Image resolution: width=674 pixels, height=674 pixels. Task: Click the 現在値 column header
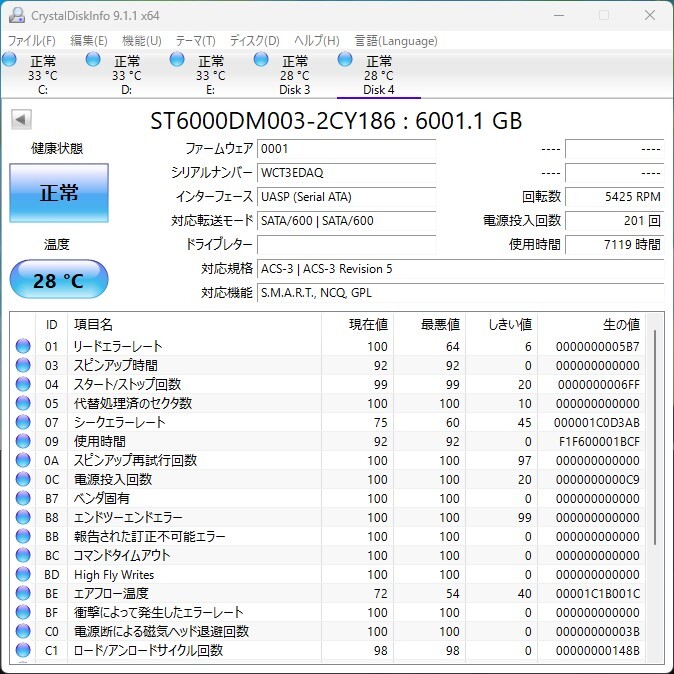click(x=357, y=325)
